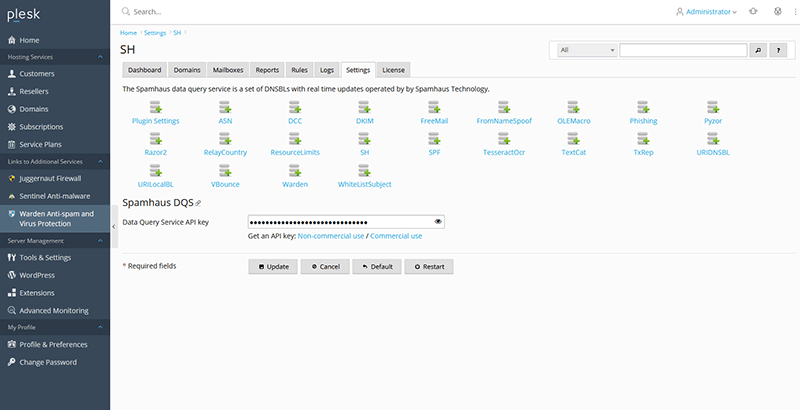The image size is (800, 410).
Task: Open the Phishing plugin icon
Action: (643, 107)
